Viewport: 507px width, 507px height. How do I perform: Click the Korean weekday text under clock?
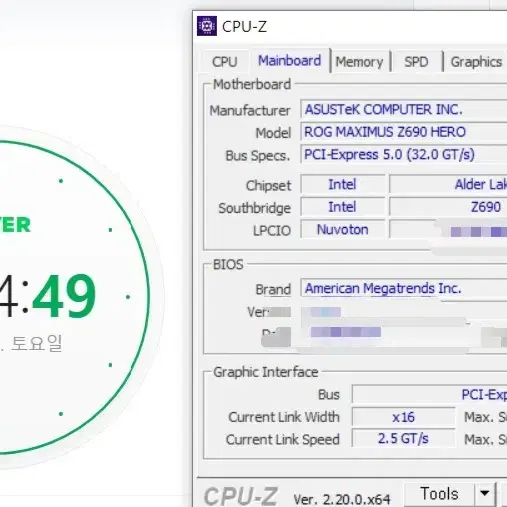click(x=37, y=343)
